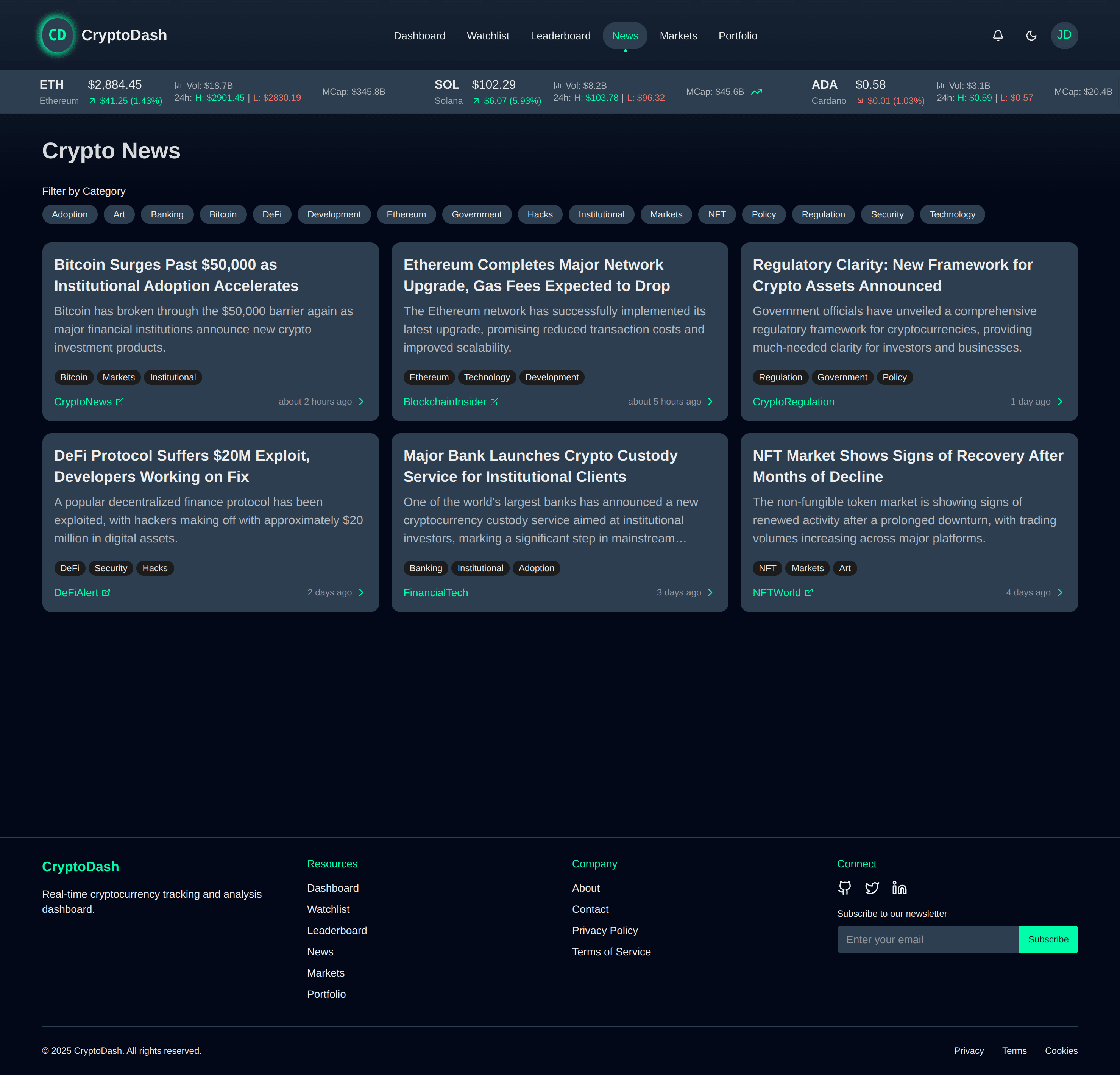Toggle dark mode with the moon icon
The image size is (1120, 1075).
pyautogui.click(x=1031, y=35)
